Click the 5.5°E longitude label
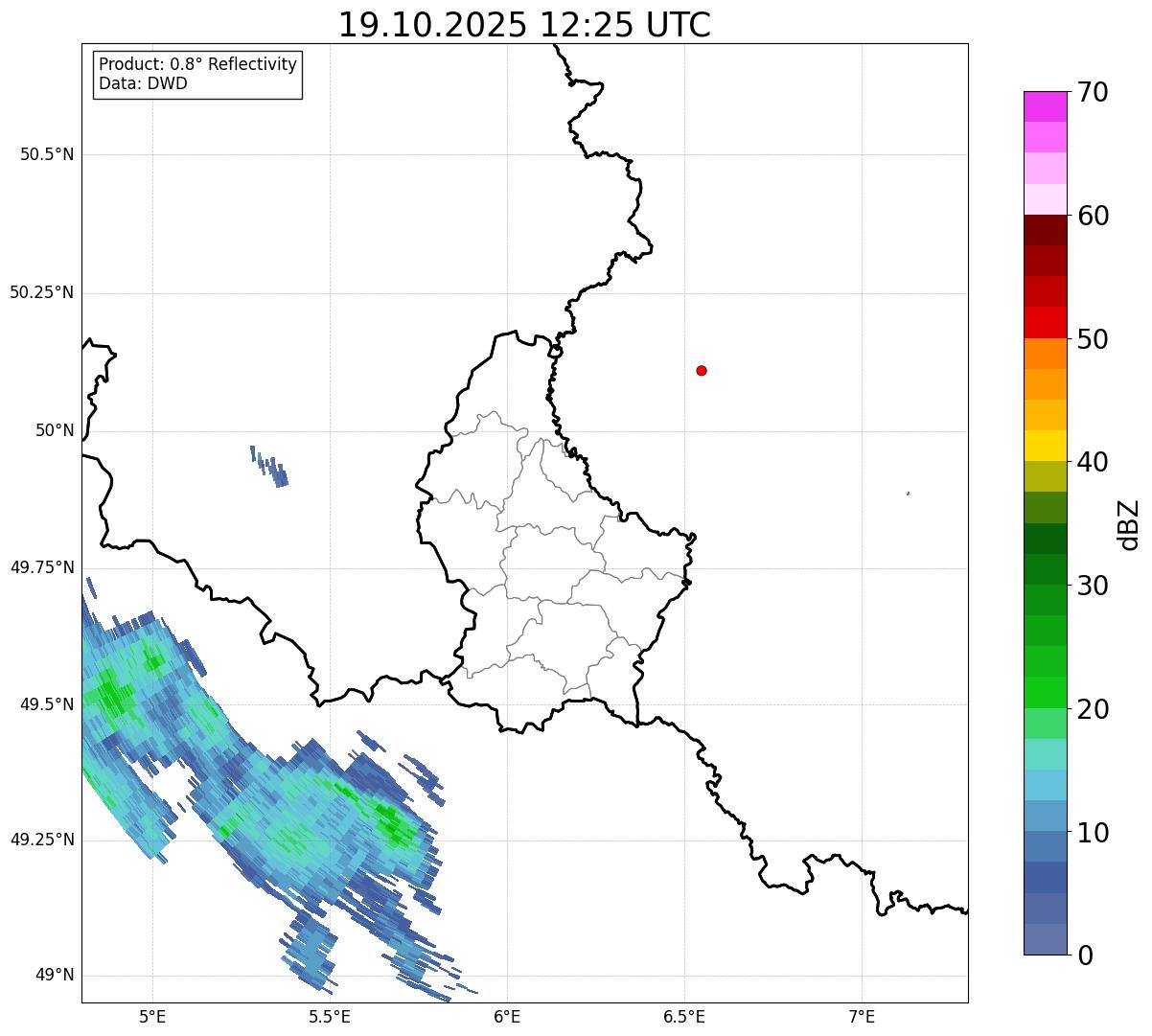 tap(330, 1017)
